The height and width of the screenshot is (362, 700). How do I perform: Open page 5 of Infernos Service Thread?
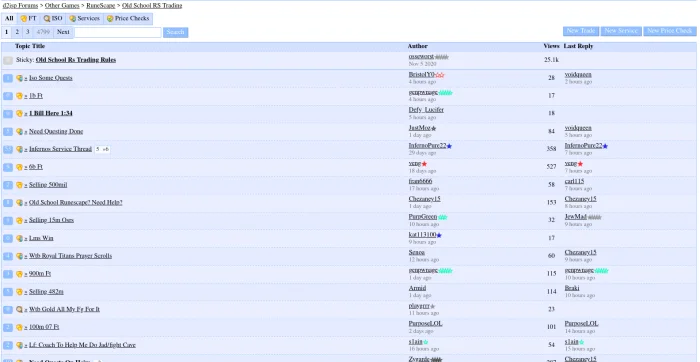point(98,150)
